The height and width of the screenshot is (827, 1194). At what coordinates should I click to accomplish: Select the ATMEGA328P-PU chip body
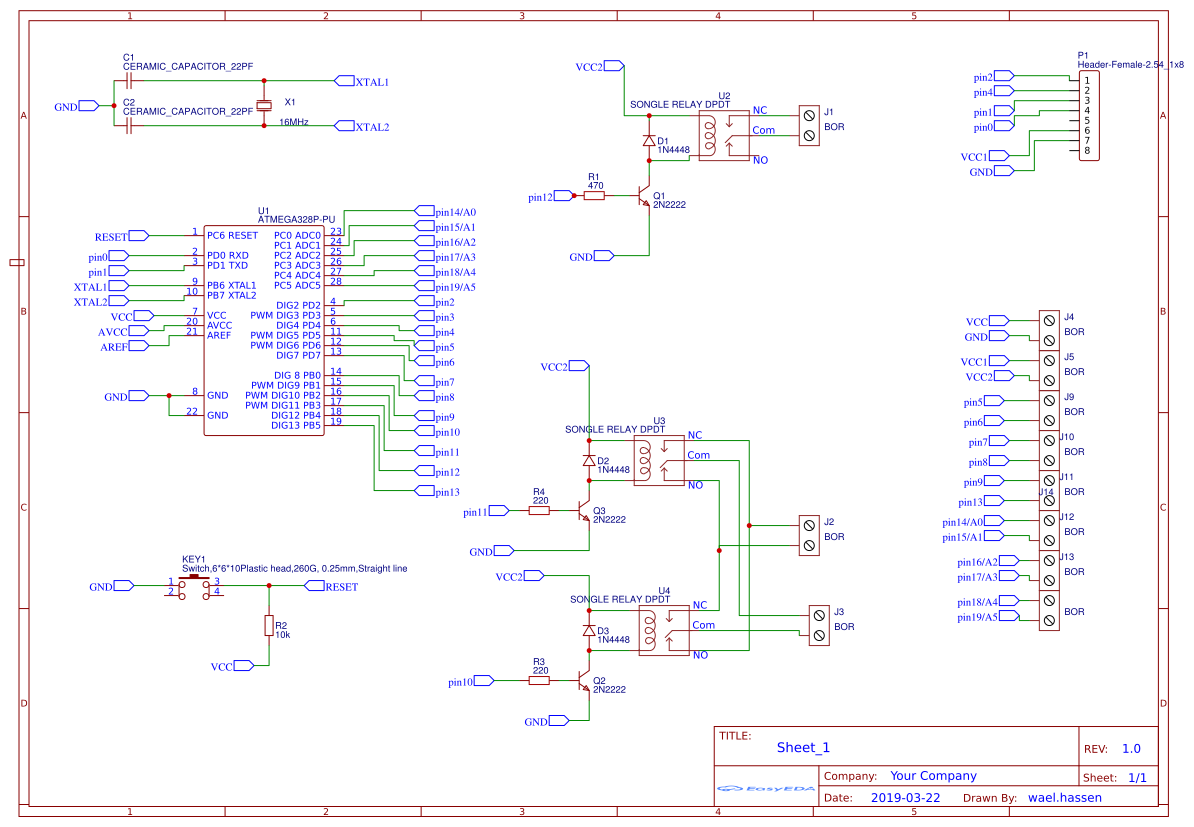tap(263, 330)
